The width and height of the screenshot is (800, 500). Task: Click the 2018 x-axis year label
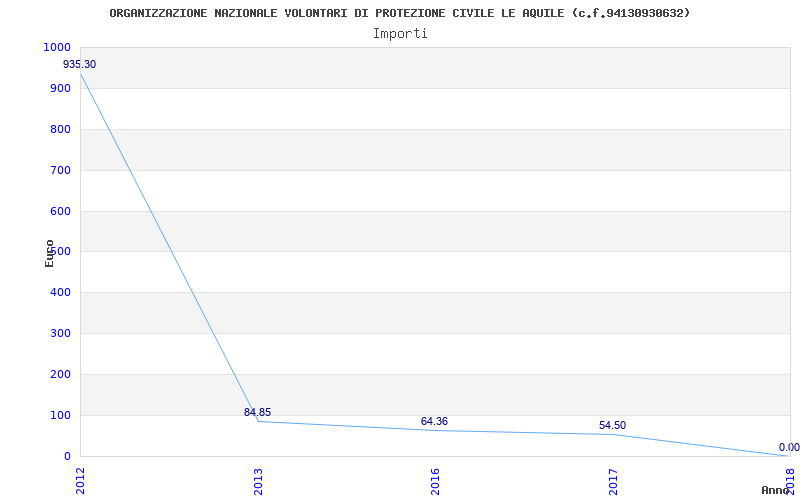(x=790, y=479)
